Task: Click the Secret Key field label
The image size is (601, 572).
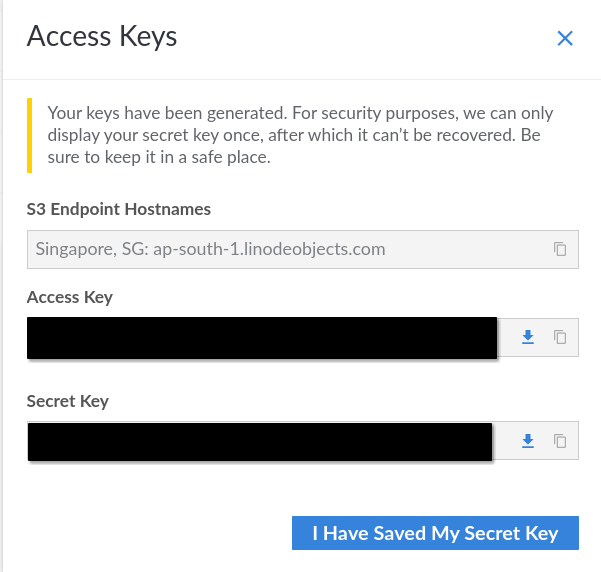Action: (x=68, y=401)
